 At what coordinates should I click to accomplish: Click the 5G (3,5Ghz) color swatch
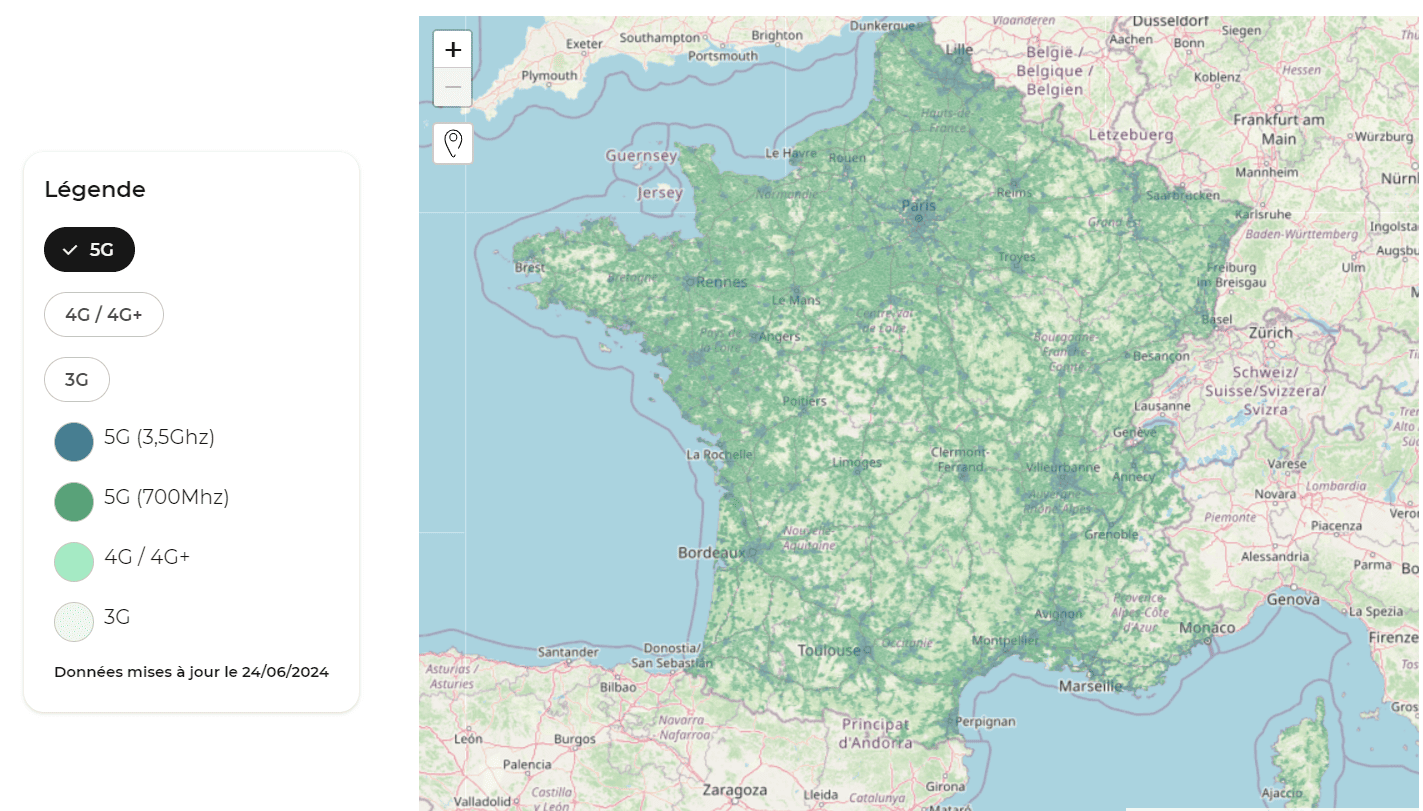coord(74,442)
